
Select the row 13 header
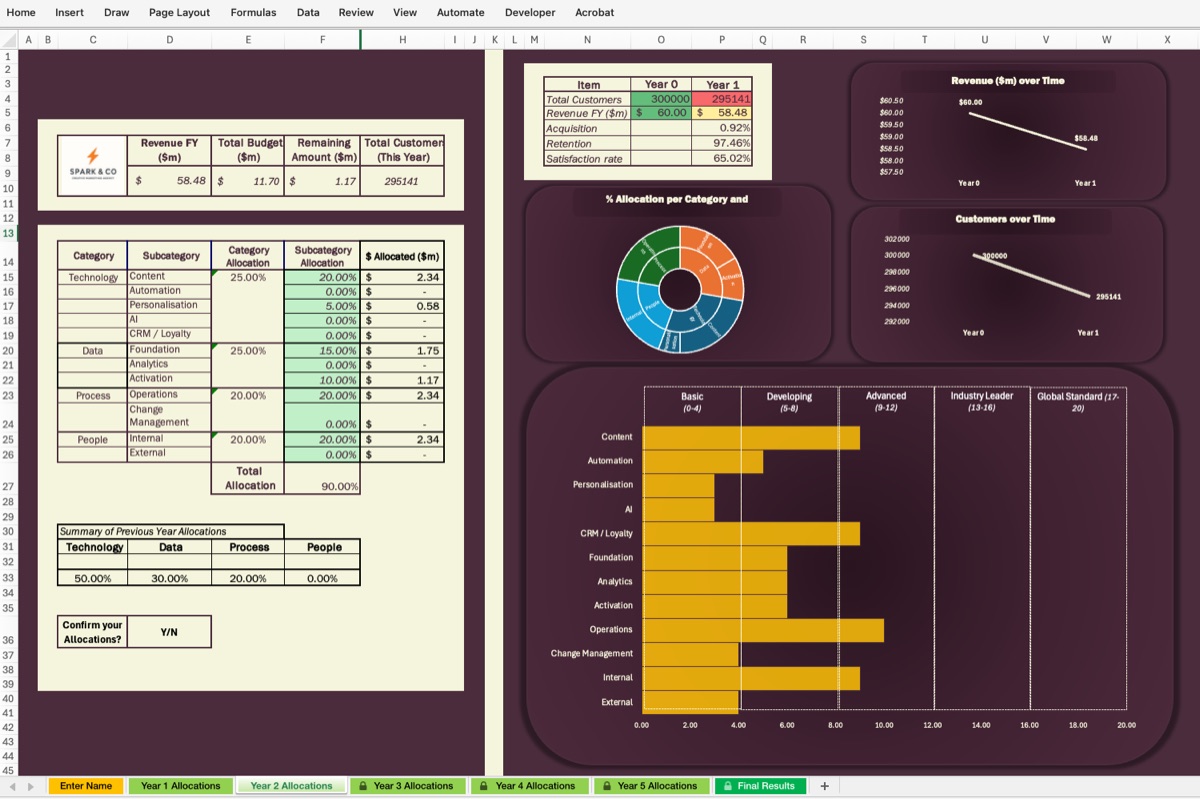coord(8,233)
